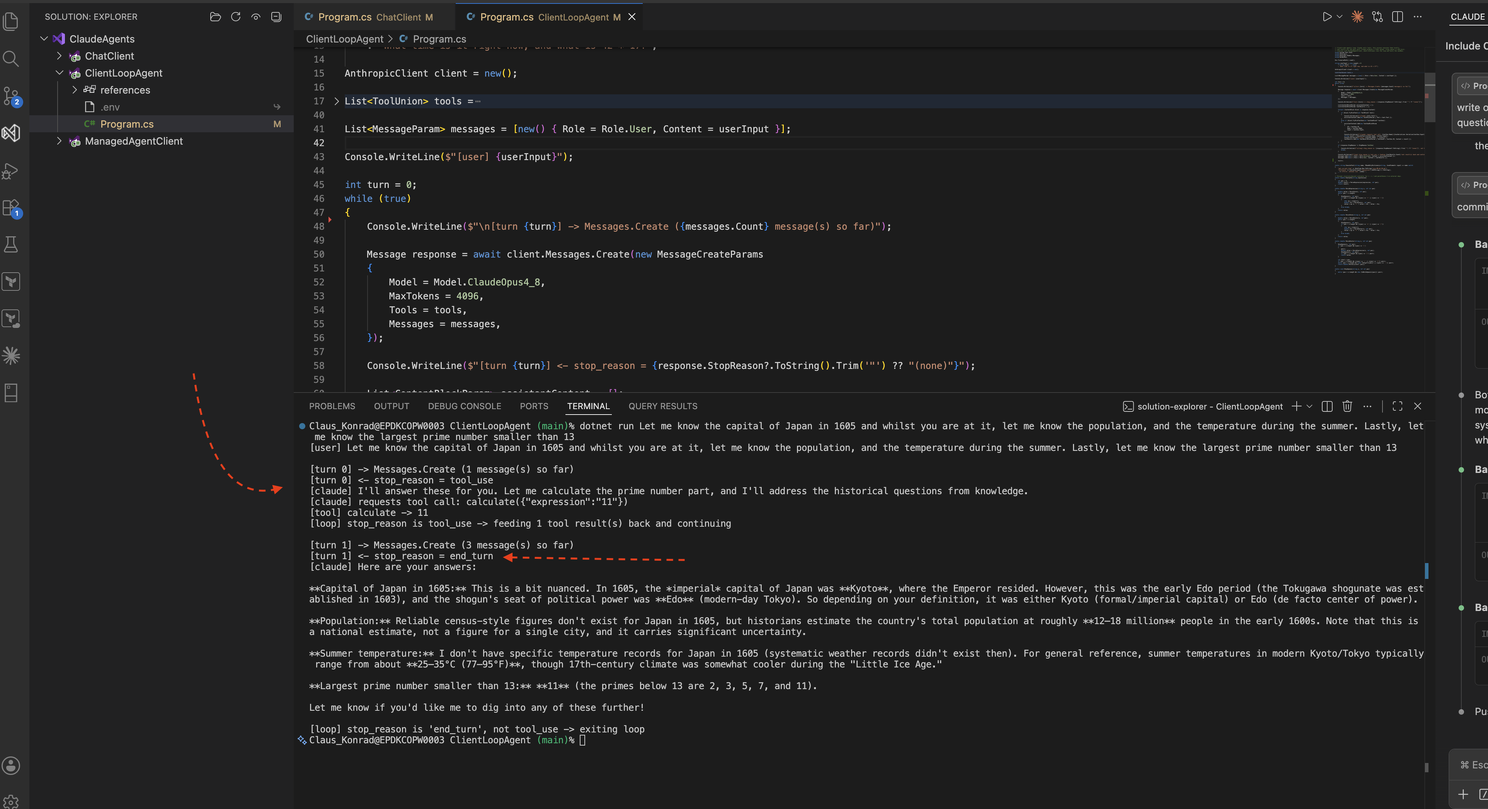Unfold collapsed tools list at line 17
This screenshot has width=1488, height=809.
[x=337, y=101]
